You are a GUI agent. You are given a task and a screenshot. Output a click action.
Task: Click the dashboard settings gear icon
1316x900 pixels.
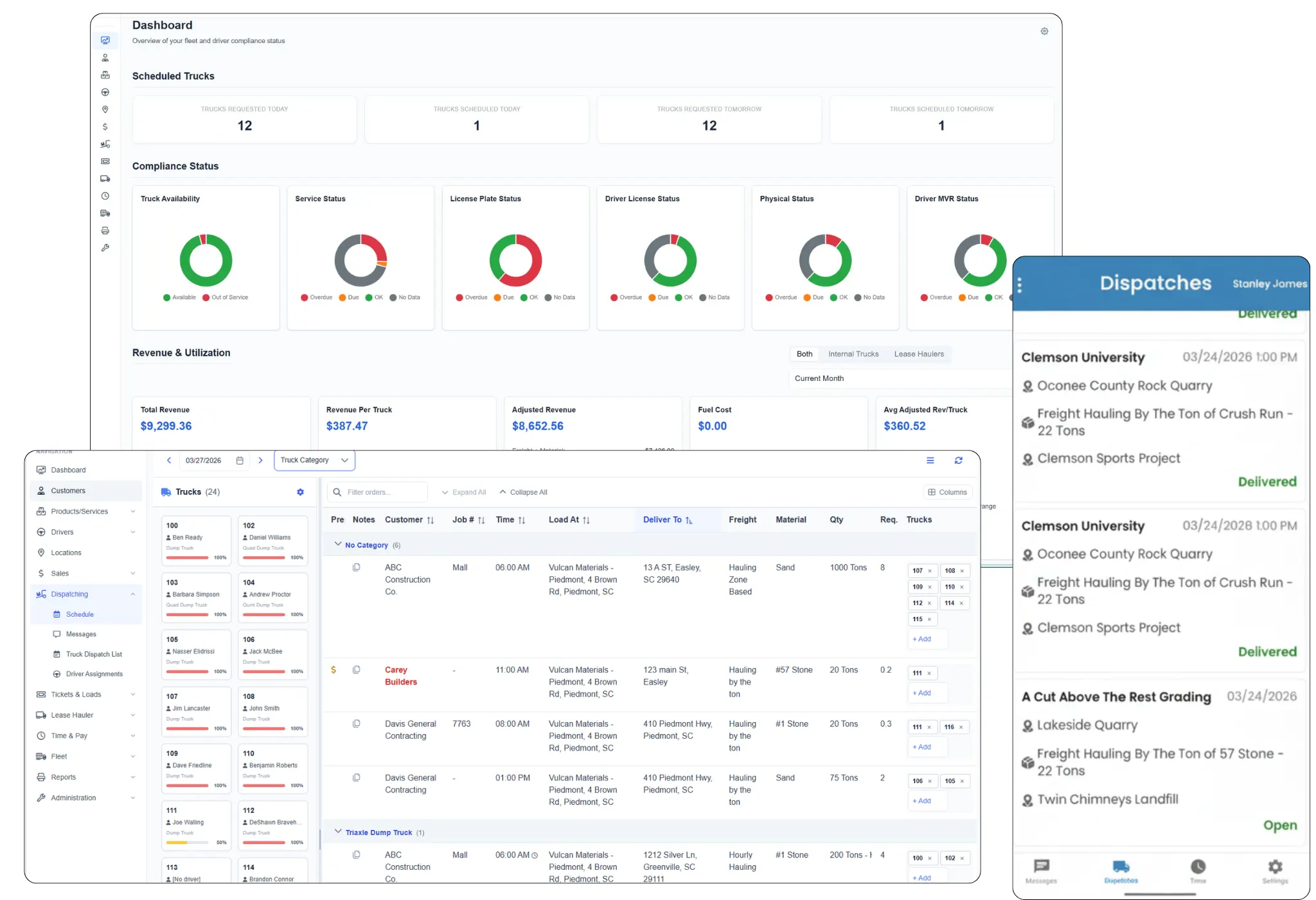1044,31
